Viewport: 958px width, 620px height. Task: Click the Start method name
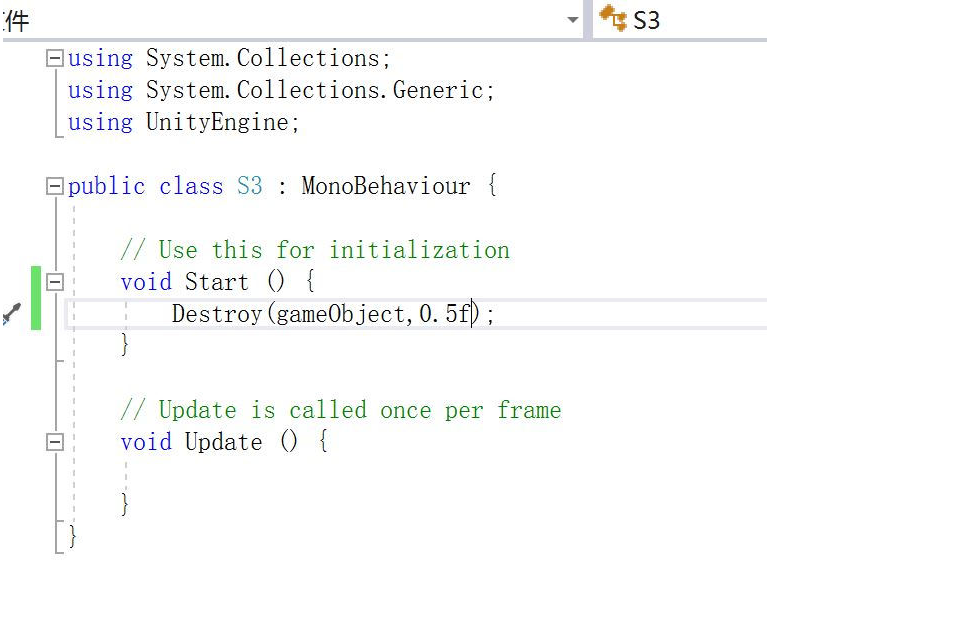pyautogui.click(x=217, y=282)
